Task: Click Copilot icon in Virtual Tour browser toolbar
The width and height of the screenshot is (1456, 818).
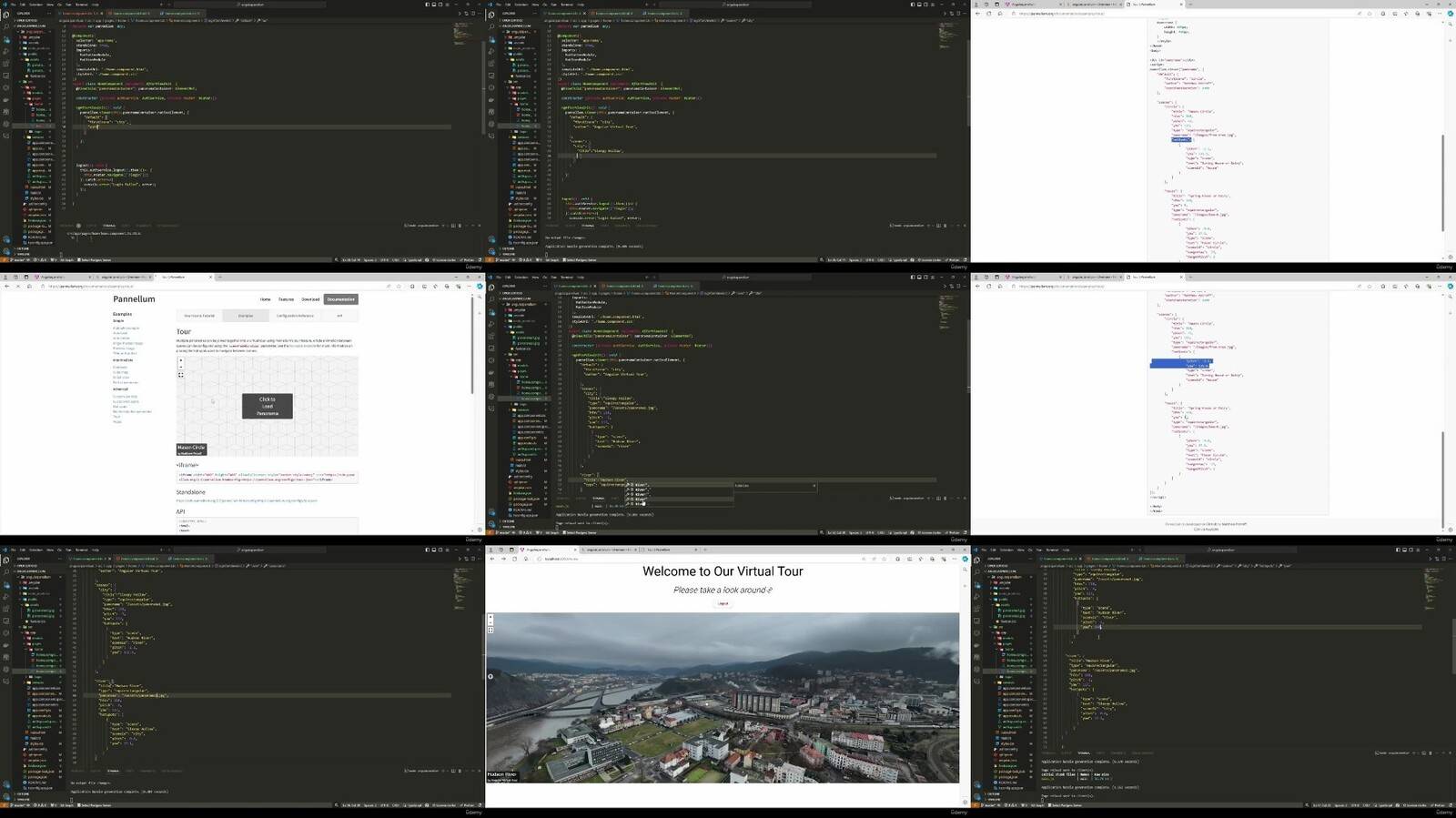Action: point(965,559)
